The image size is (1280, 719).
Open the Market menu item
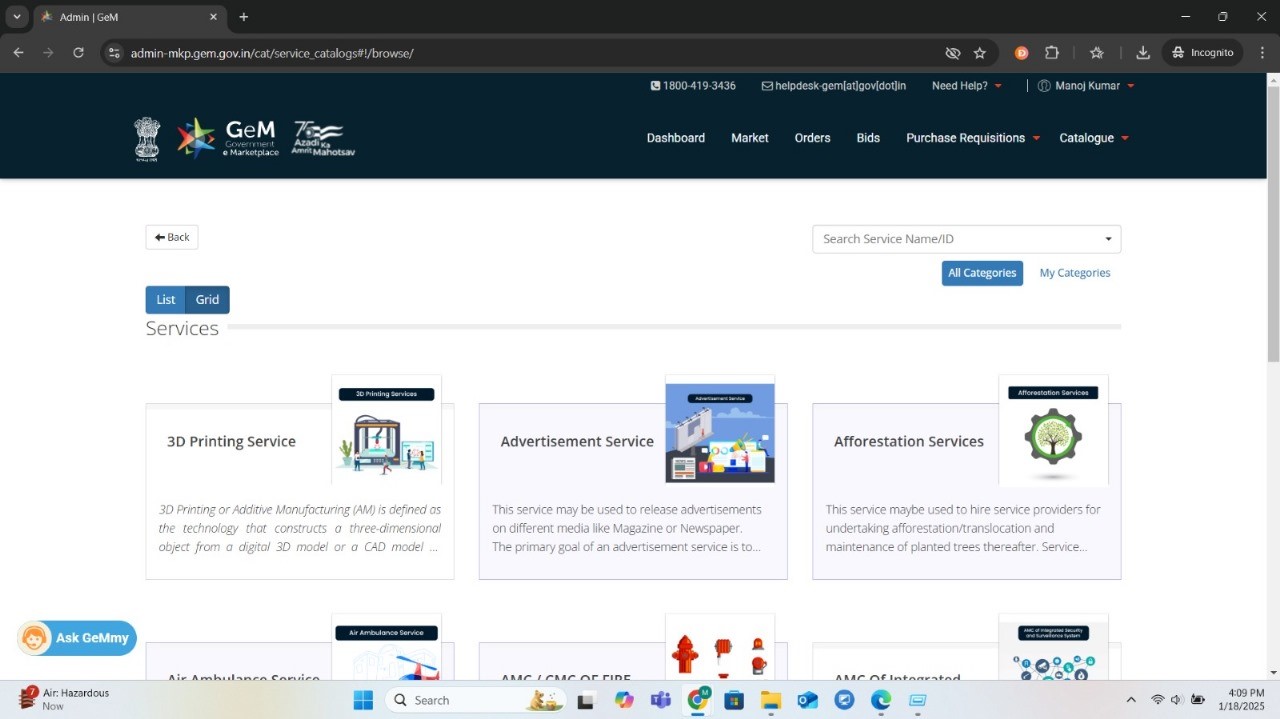[750, 138]
